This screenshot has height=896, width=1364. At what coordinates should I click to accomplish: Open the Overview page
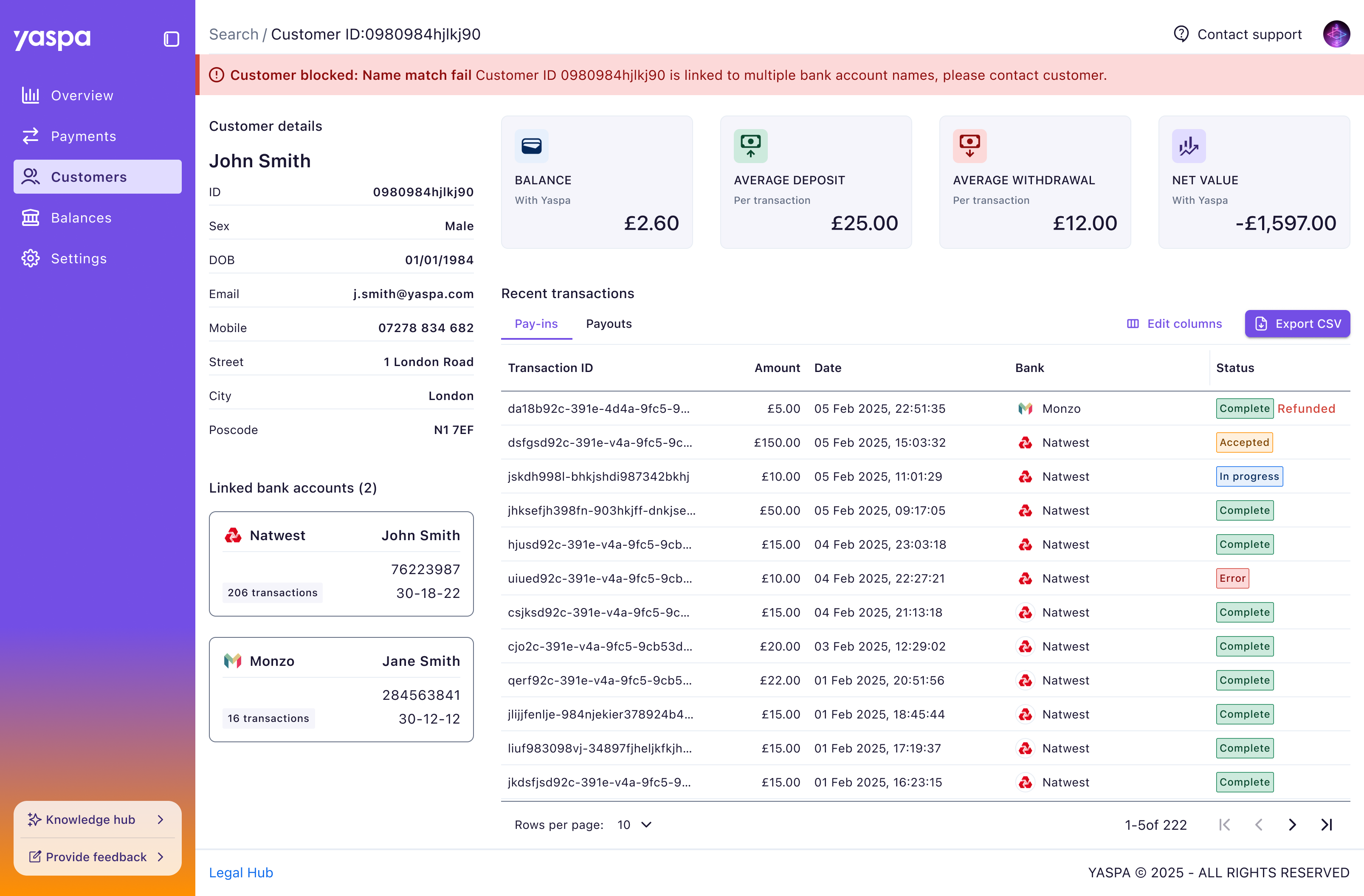(x=82, y=95)
